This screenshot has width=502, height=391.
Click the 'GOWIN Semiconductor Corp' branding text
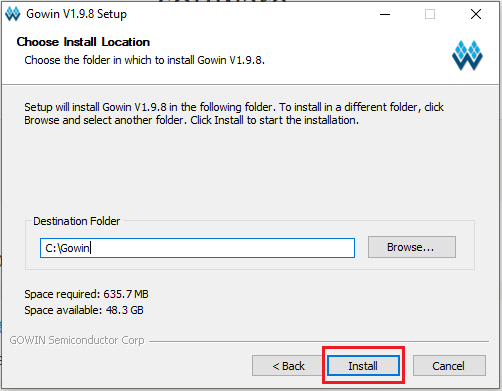(x=77, y=340)
